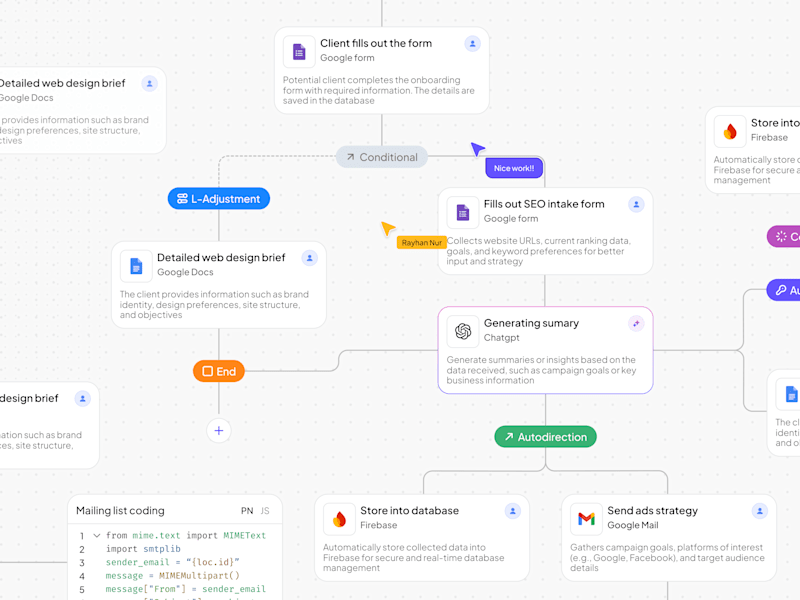Click the Google Docs icon on the central Detailed web design brief card

pyautogui.click(x=136, y=266)
